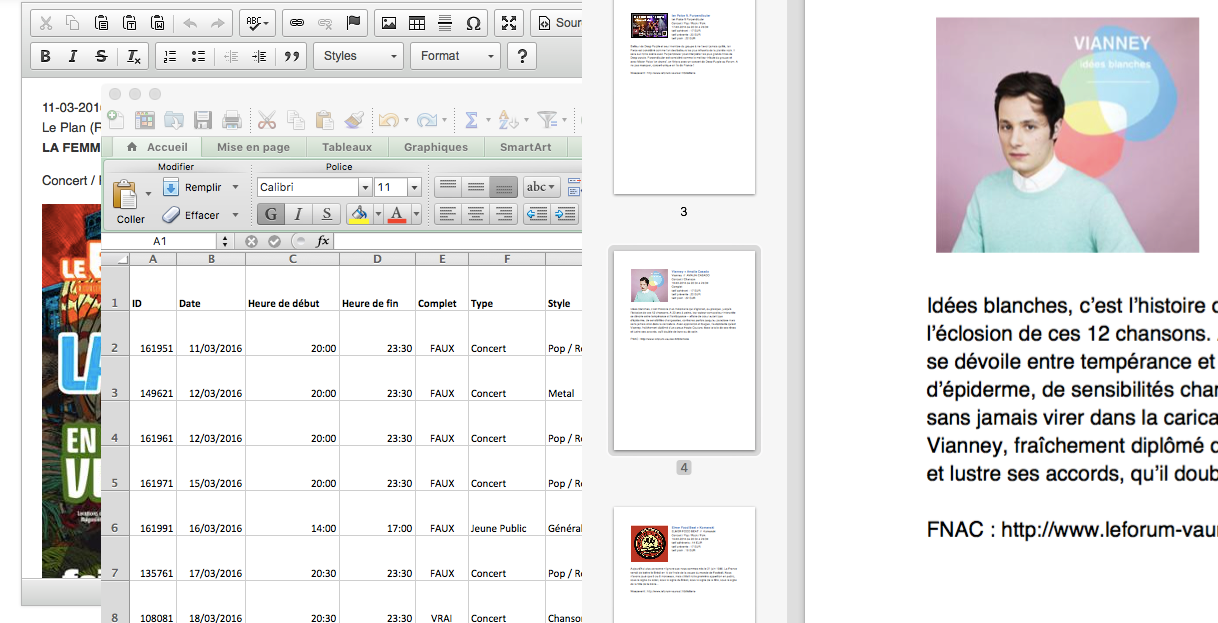Image resolution: width=1218 pixels, height=623 pixels.
Task: Increase indent in the web editor
Action: coord(260,56)
